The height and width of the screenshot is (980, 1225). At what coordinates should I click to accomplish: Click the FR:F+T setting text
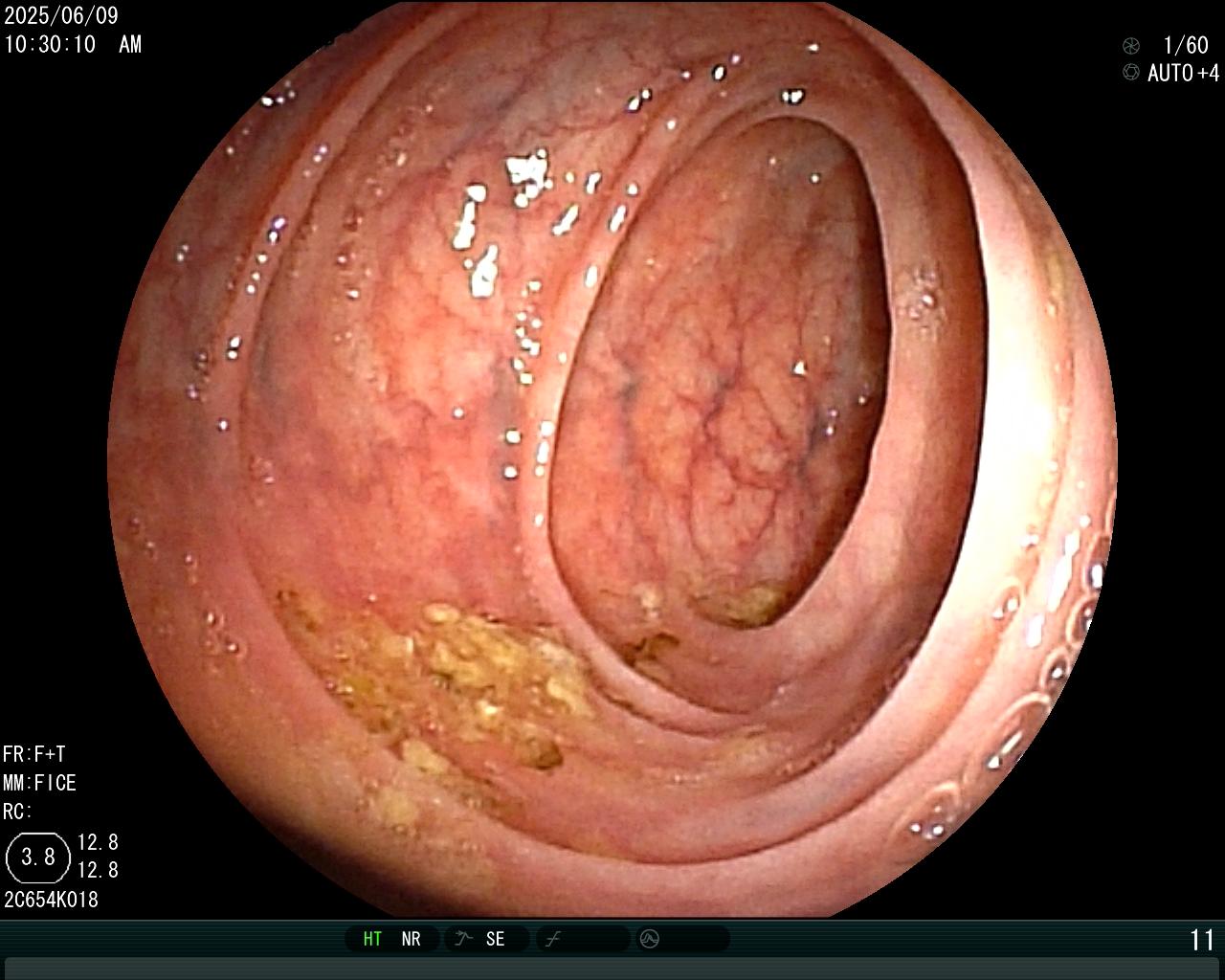point(34,754)
